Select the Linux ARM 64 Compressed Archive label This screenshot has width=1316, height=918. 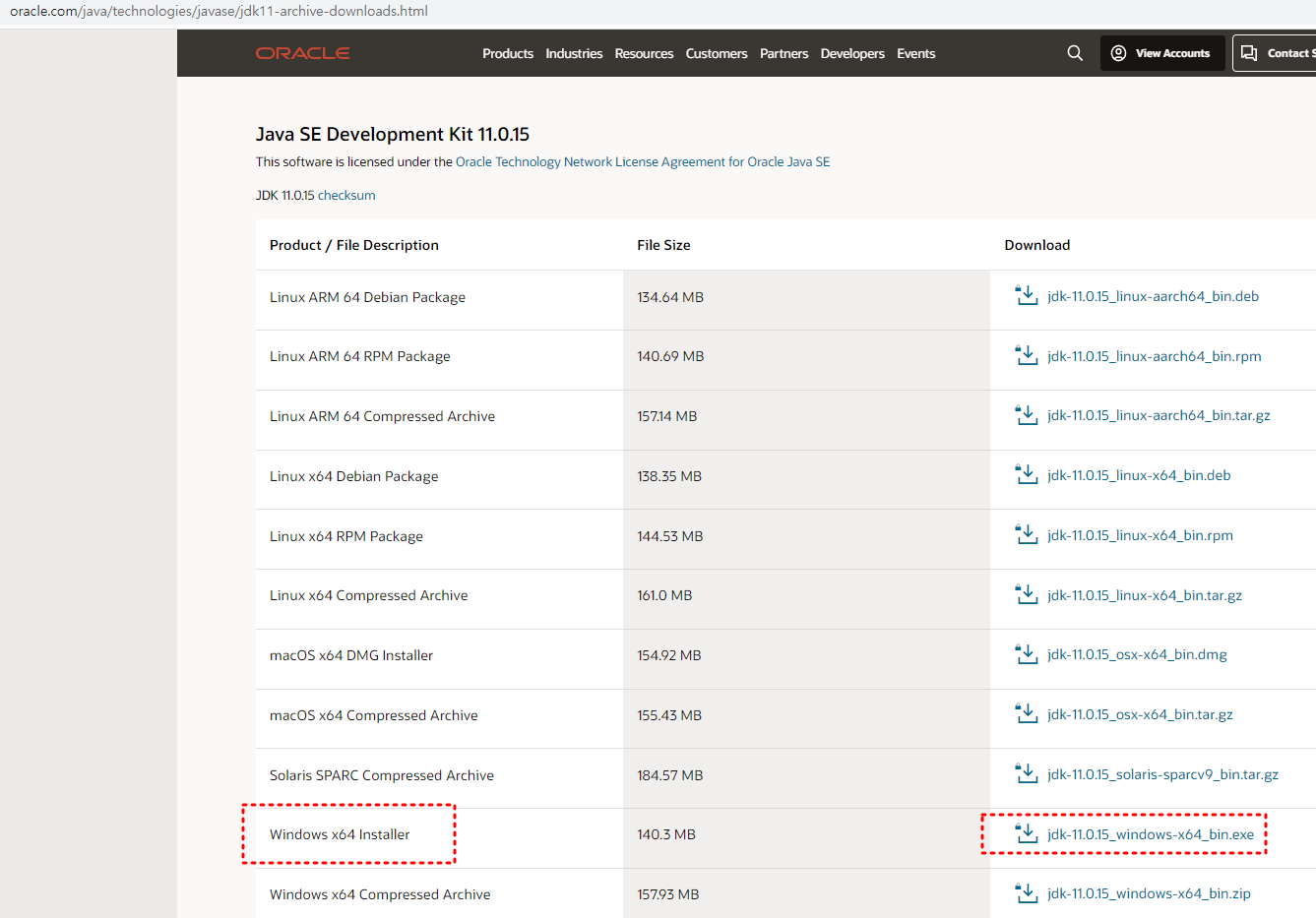[x=382, y=416]
